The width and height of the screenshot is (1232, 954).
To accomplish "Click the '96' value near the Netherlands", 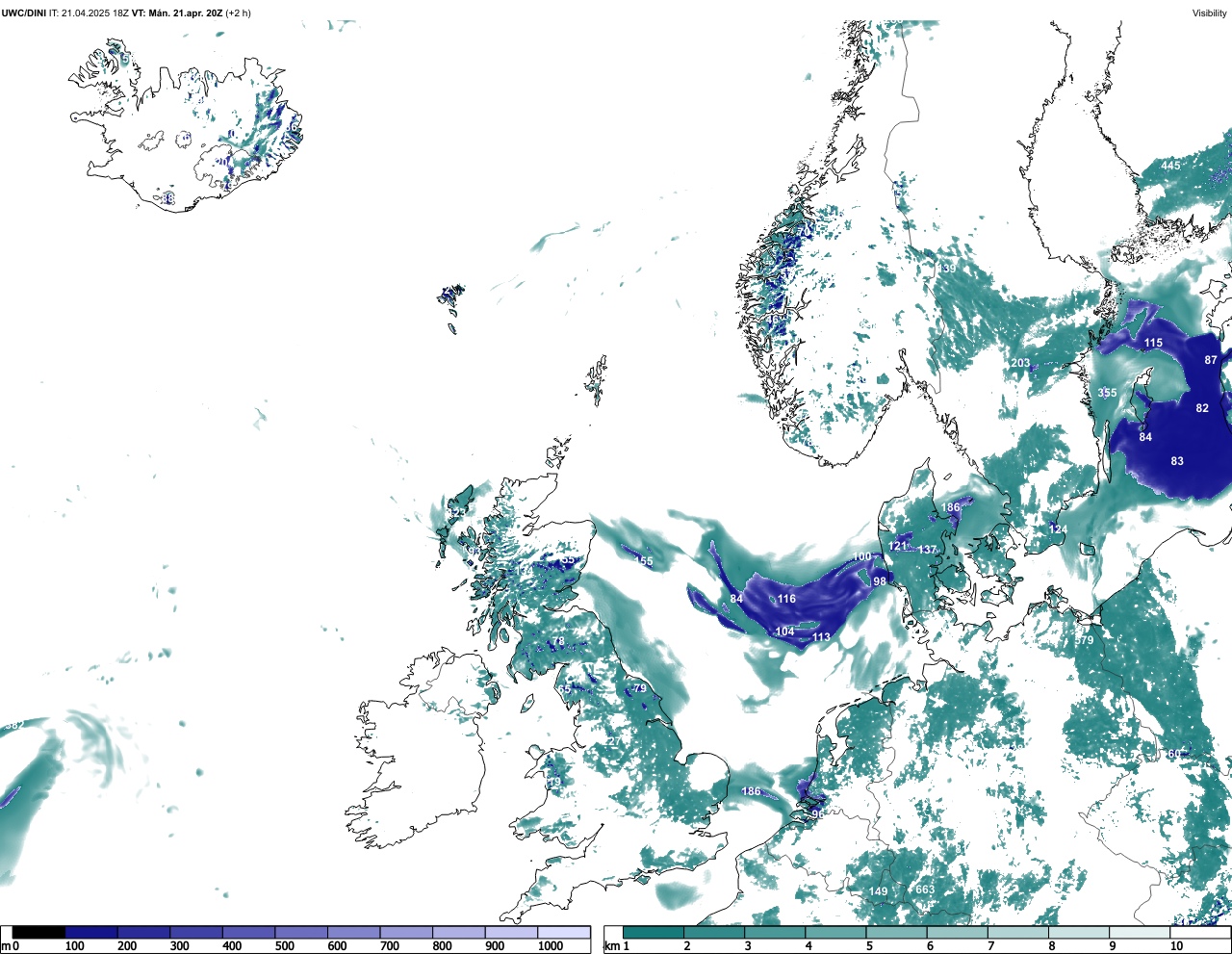I will (817, 814).
